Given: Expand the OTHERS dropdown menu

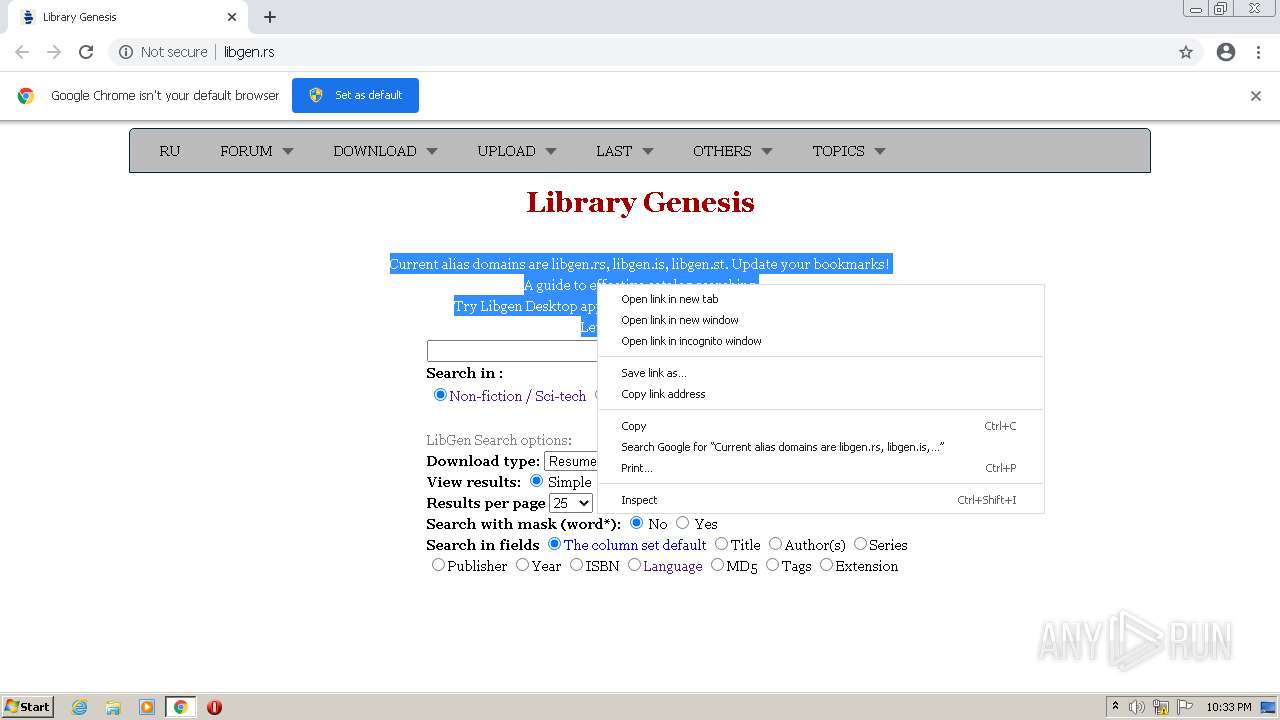Looking at the screenshot, I should tap(732, 151).
